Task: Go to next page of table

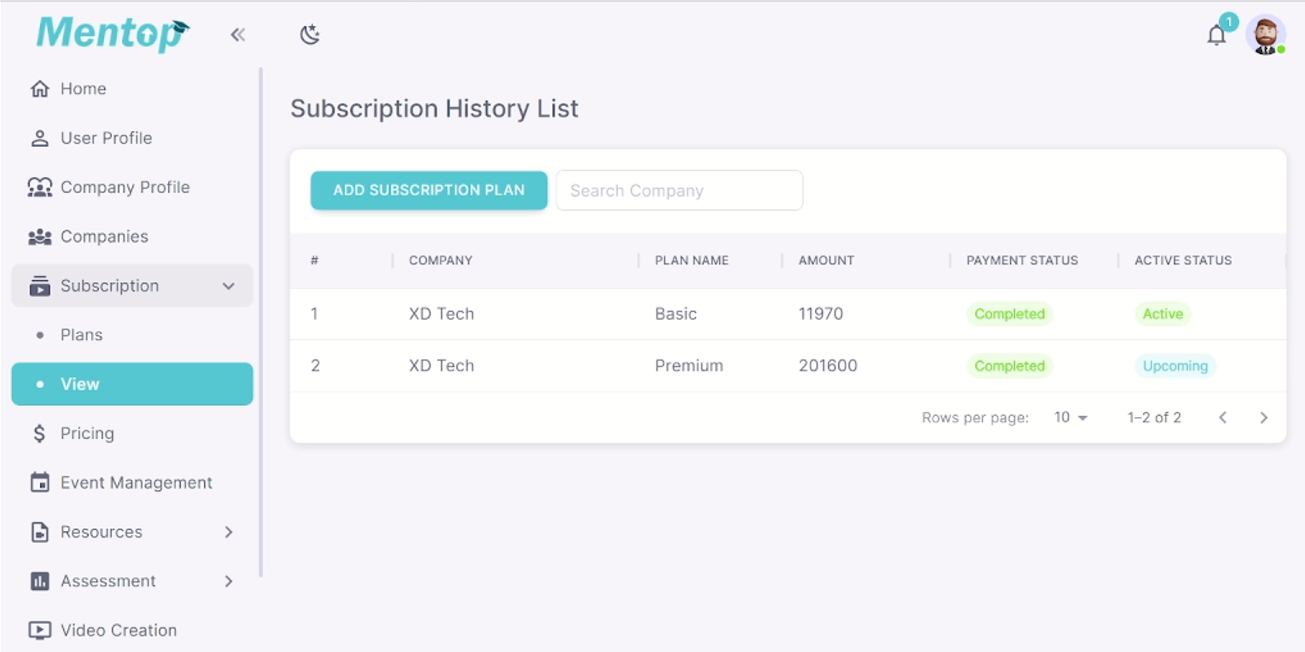Action: tap(1264, 417)
